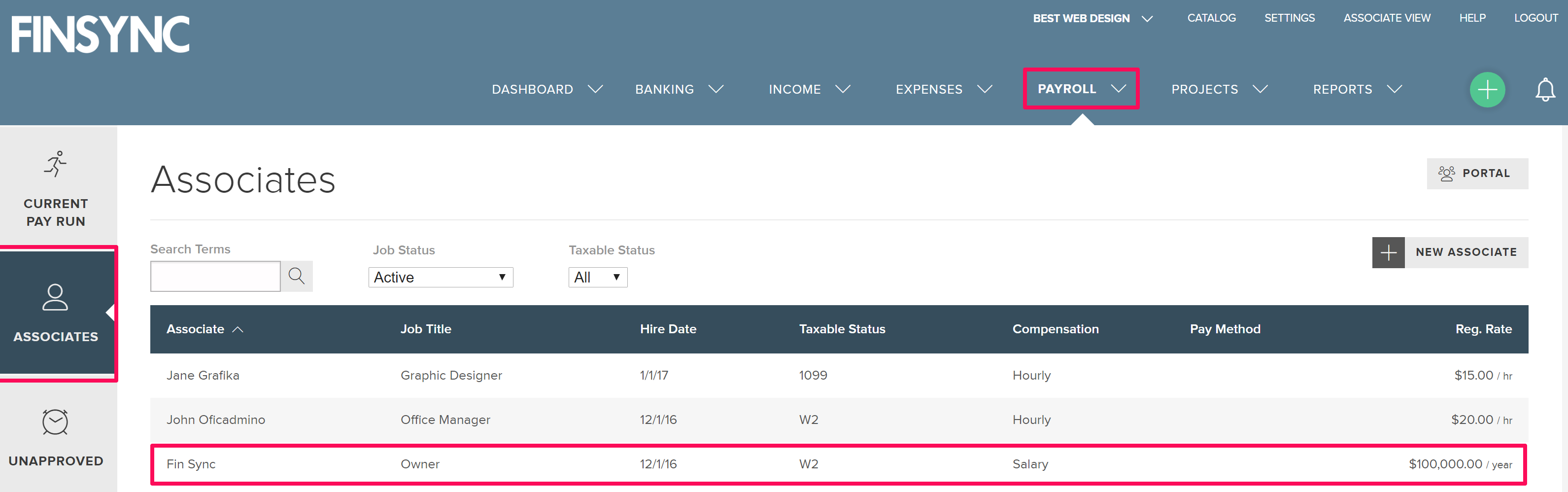Open the Taxable Status dropdown showing All
Image resolution: width=1568 pixels, height=492 pixels.
tap(598, 277)
